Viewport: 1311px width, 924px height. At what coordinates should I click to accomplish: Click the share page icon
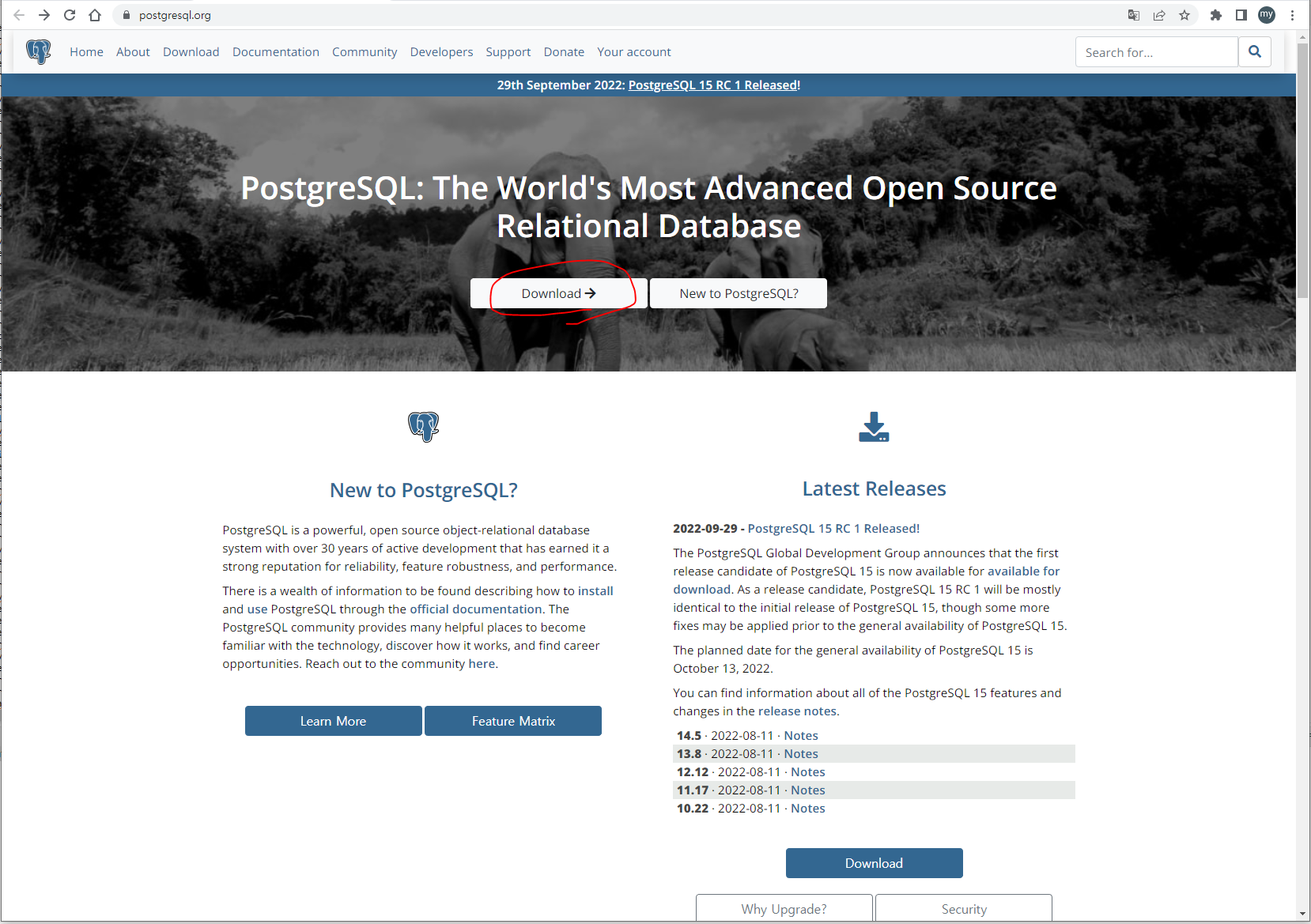(x=1159, y=15)
